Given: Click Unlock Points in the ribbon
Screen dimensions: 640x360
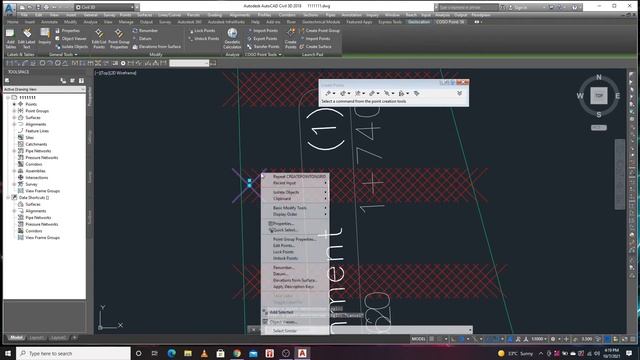Looking at the screenshot, I should [x=204, y=38].
